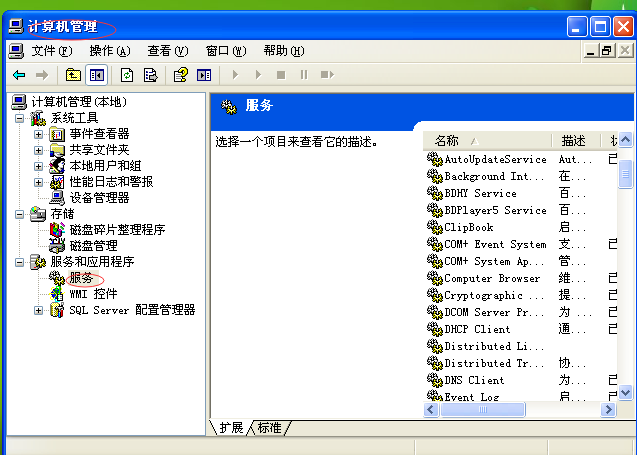Sort services by 名称 column header
This screenshot has height=455, width=637.
coord(488,141)
